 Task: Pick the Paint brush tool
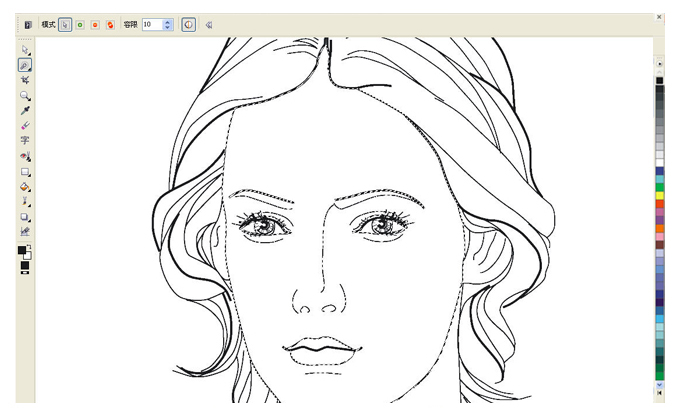[x=25, y=202]
